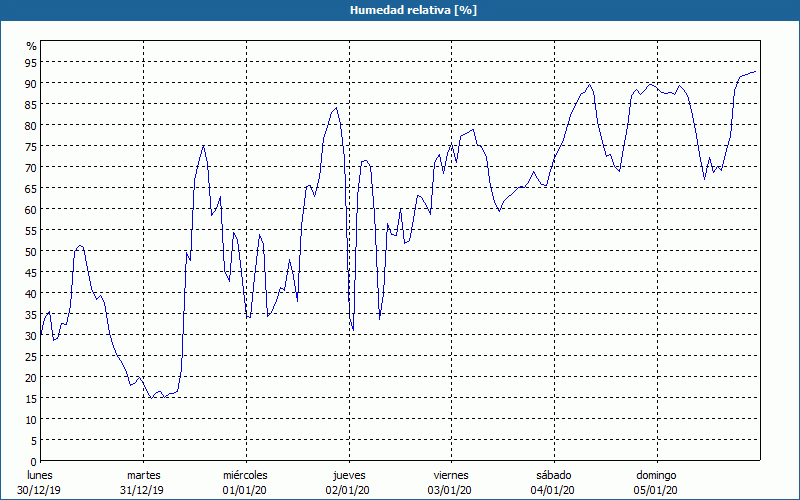The width and height of the screenshot is (800, 500).
Task: Click the 5 y-axis value
Action: coord(34,441)
